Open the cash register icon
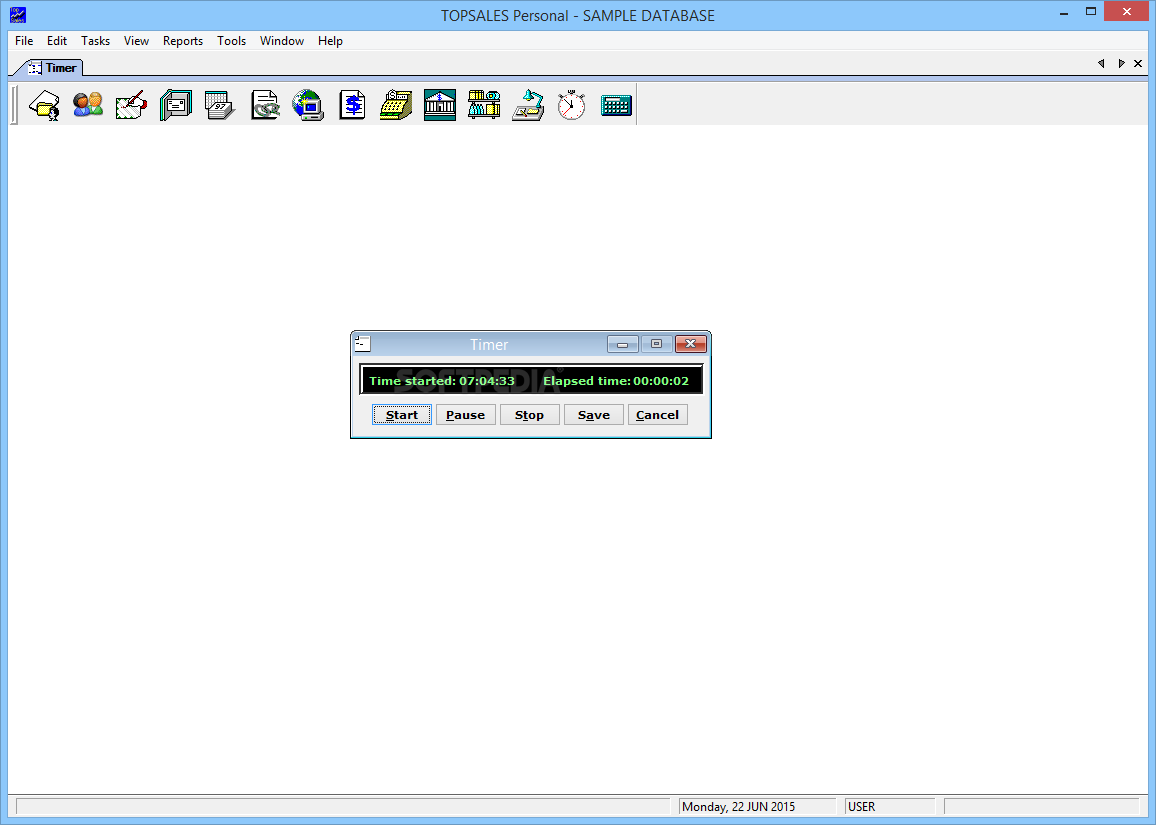The image size is (1156, 825). point(396,105)
